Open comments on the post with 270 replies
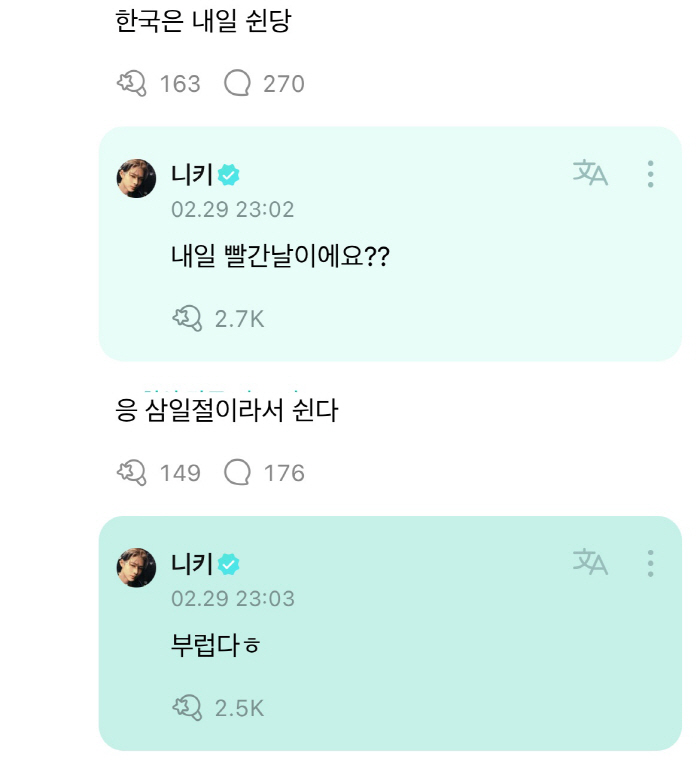 [237, 83]
